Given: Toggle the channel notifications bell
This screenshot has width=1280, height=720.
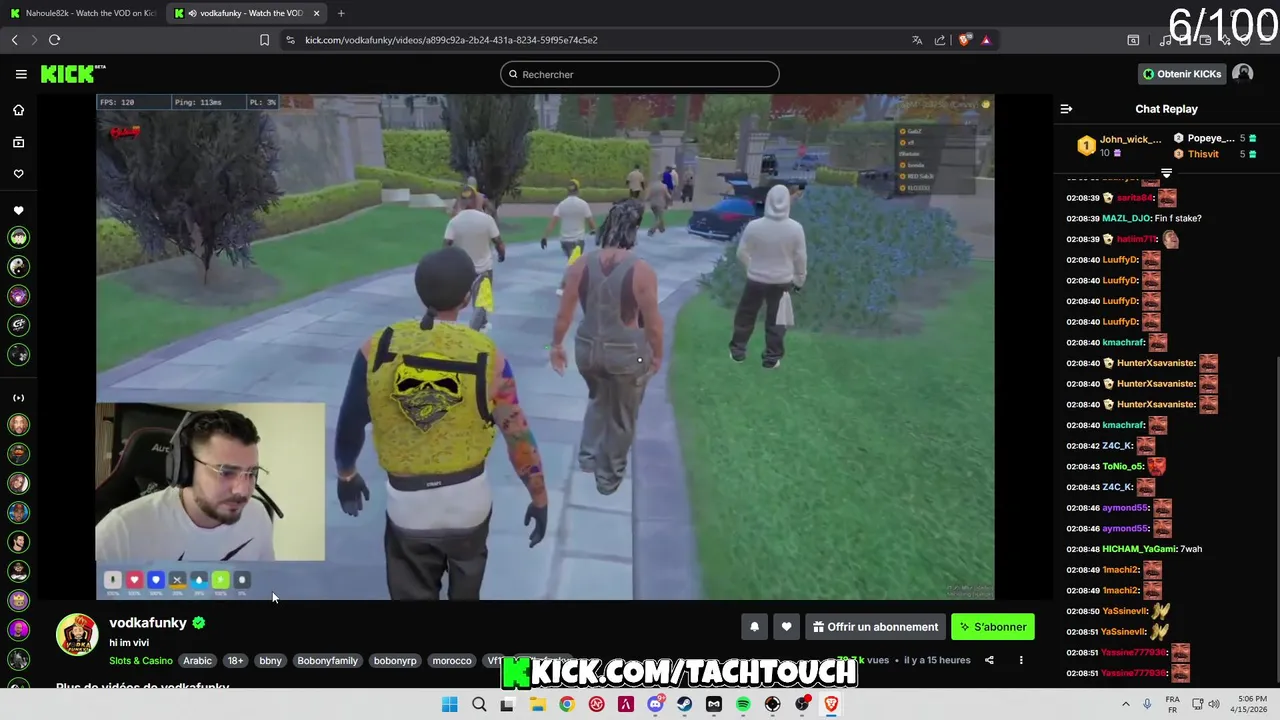Looking at the screenshot, I should (x=755, y=627).
